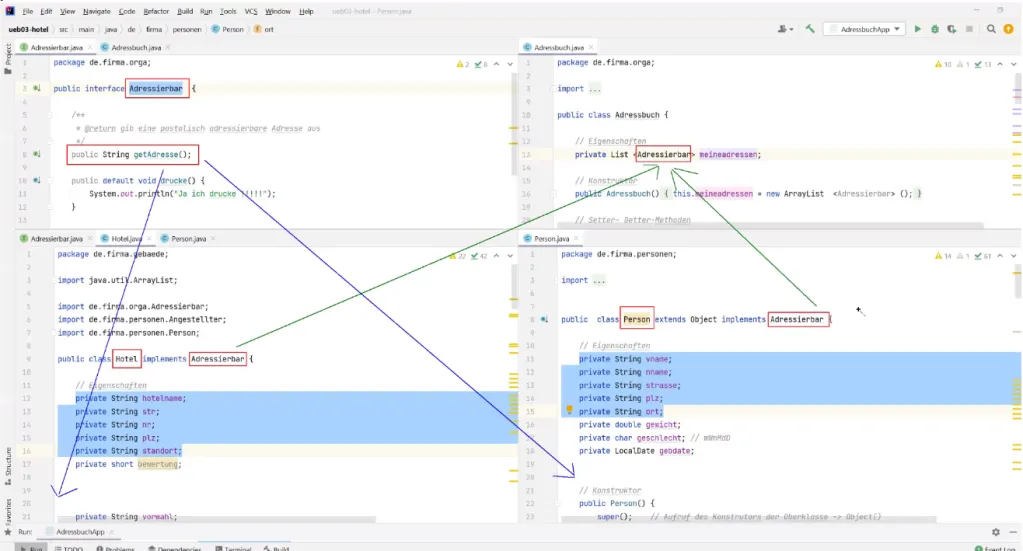Viewport: 1023px width, 551px height.
Task: Open Run panel settings gear icon
Action: (x=996, y=532)
